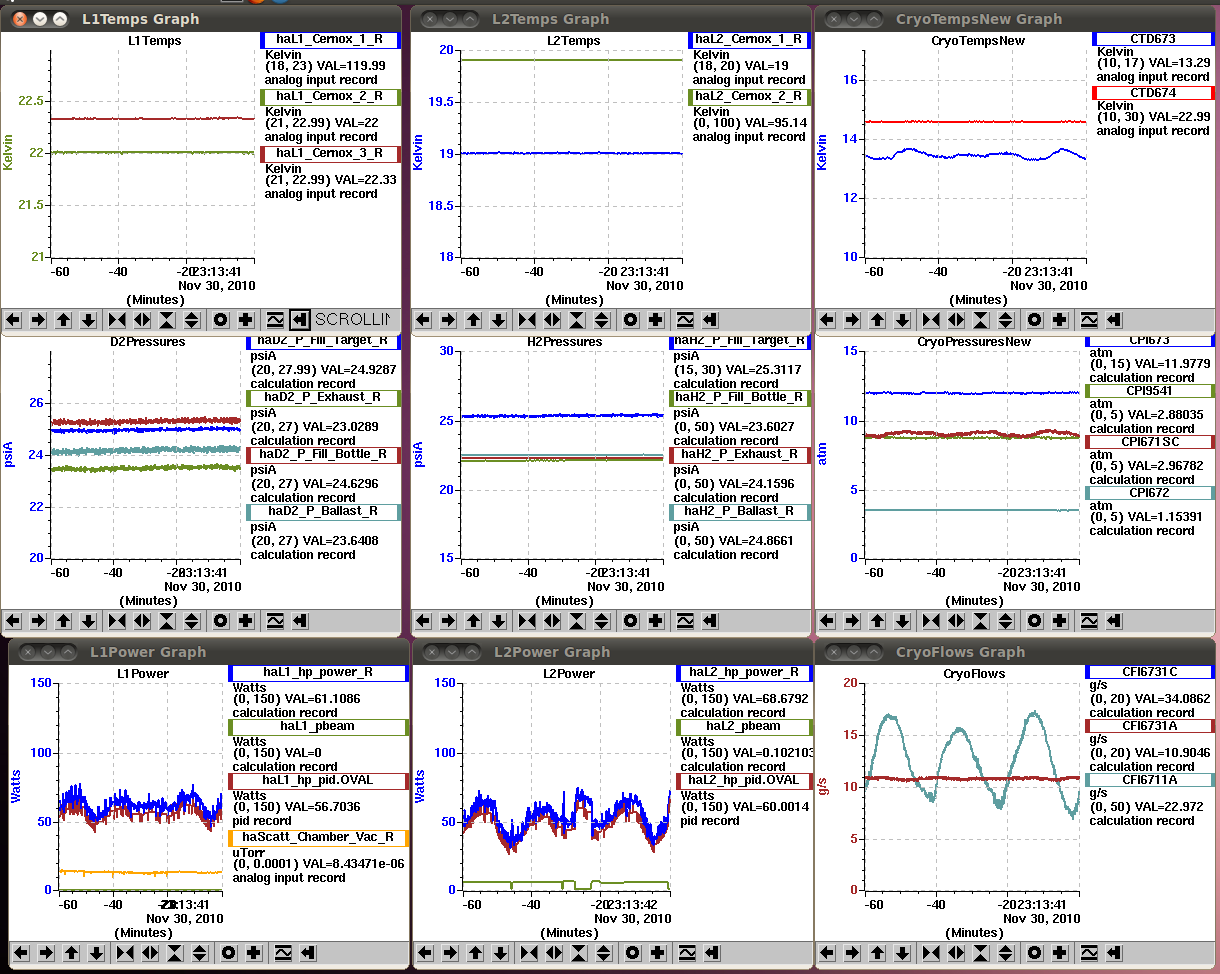
Task: Select the haL1_Cernox_1_R legend entry
Action: tap(330, 40)
